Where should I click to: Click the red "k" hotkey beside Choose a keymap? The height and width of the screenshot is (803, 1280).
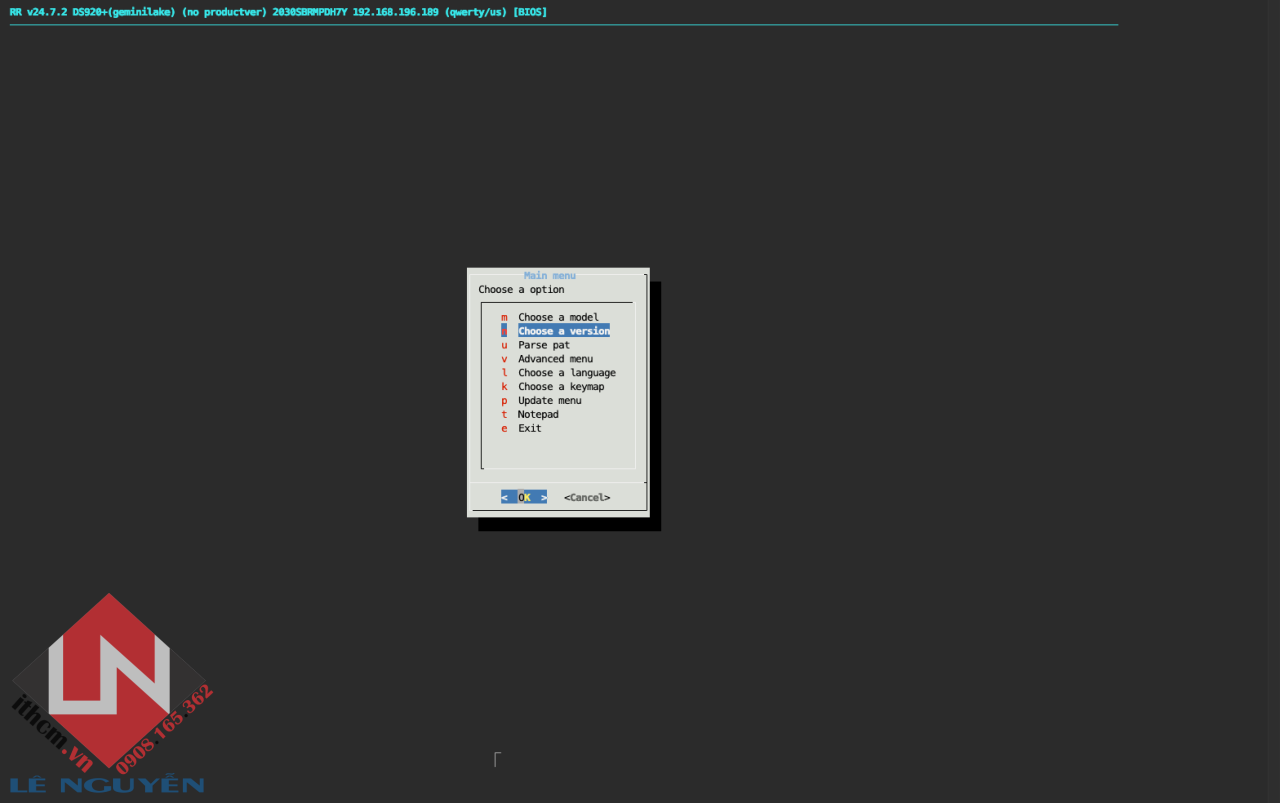pos(504,386)
